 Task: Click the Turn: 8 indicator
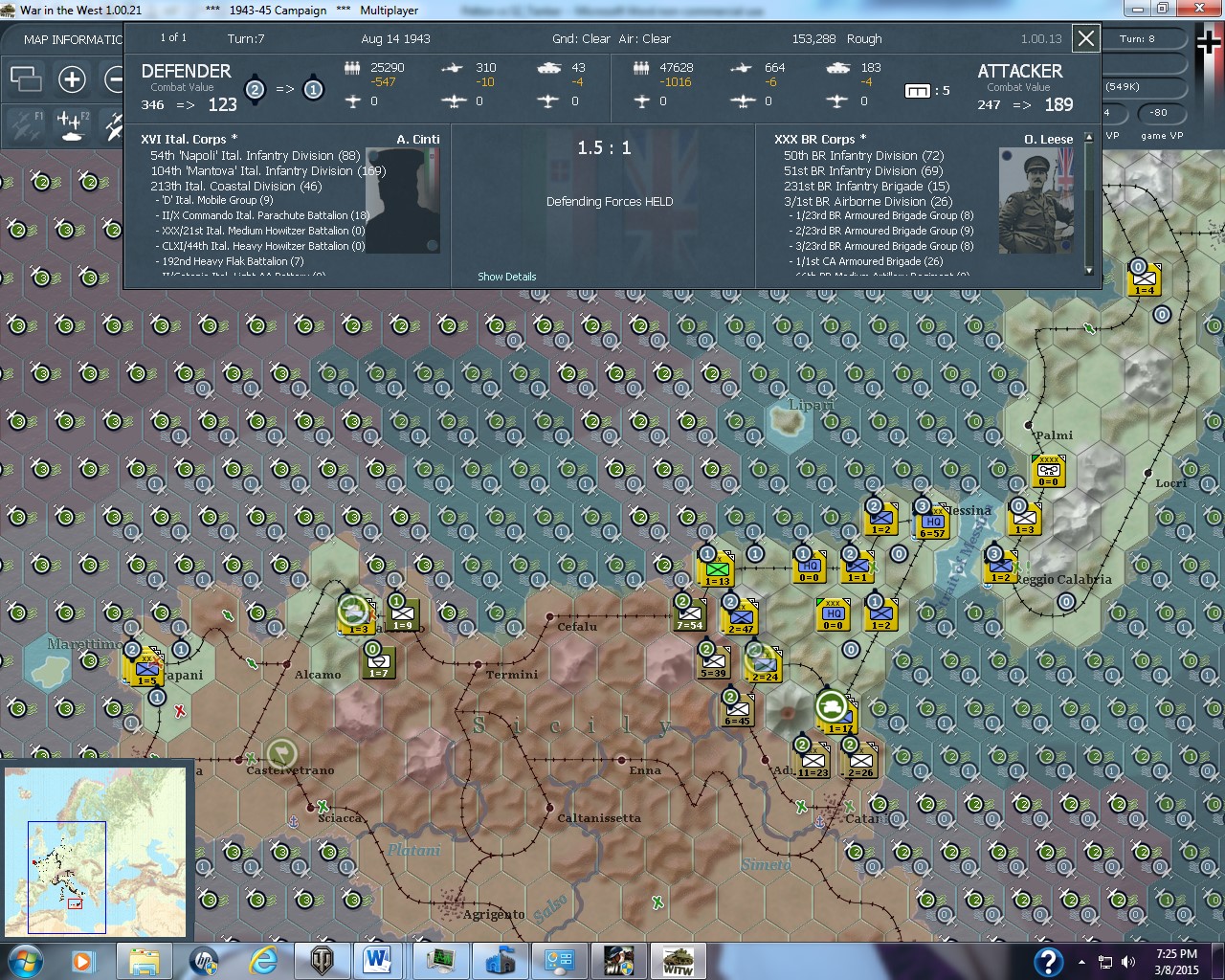click(x=1138, y=39)
